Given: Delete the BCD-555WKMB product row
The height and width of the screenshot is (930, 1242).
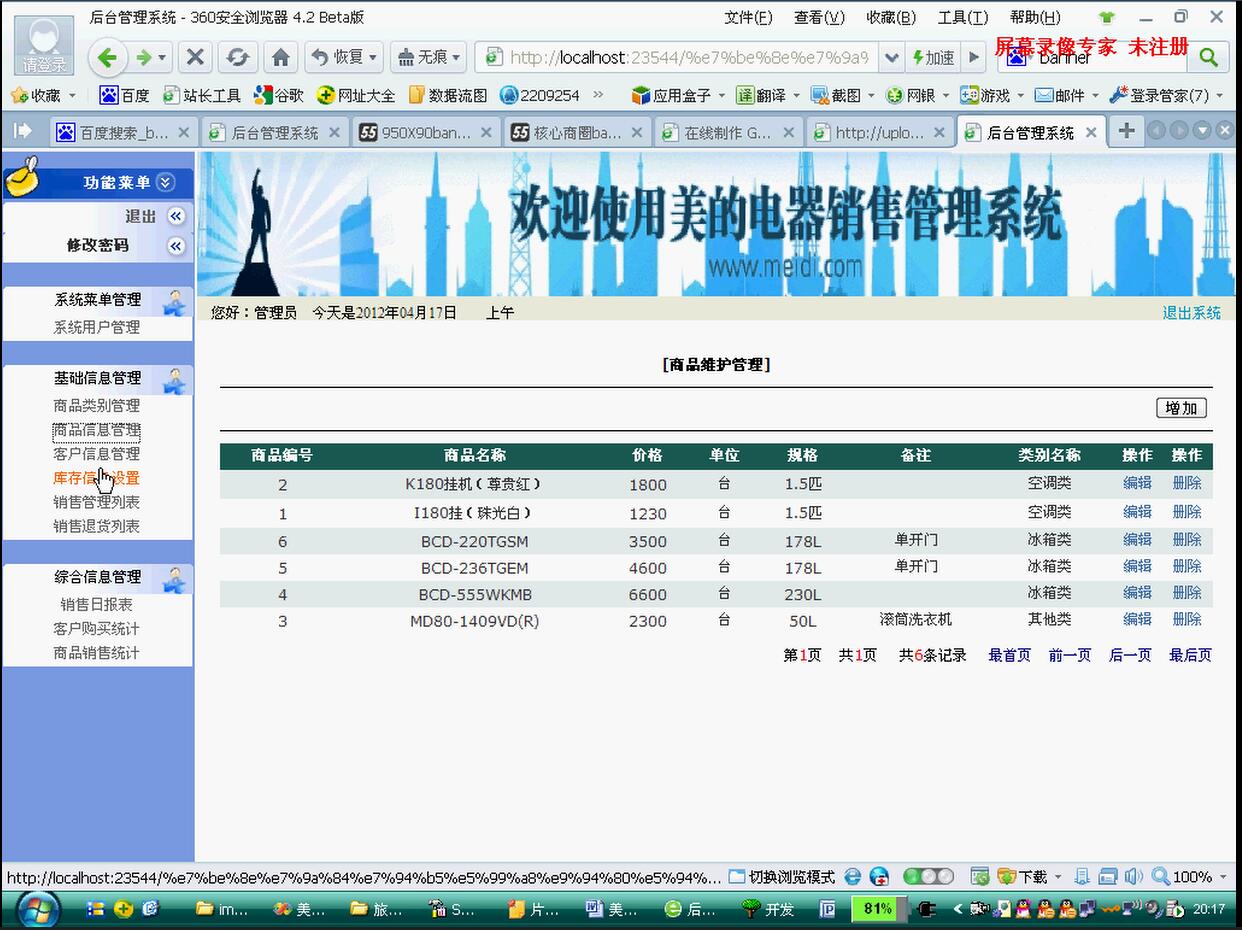Looking at the screenshot, I should pyautogui.click(x=1187, y=593).
